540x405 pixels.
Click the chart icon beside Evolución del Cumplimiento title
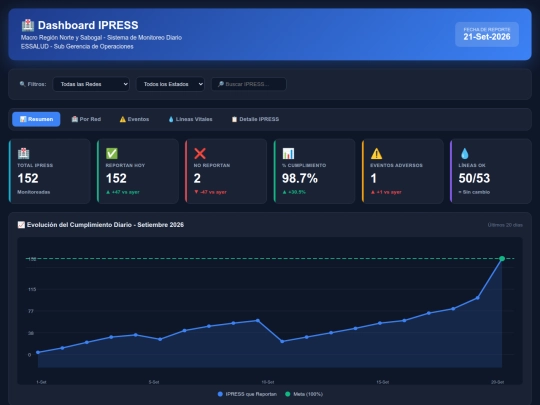click(21, 225)
